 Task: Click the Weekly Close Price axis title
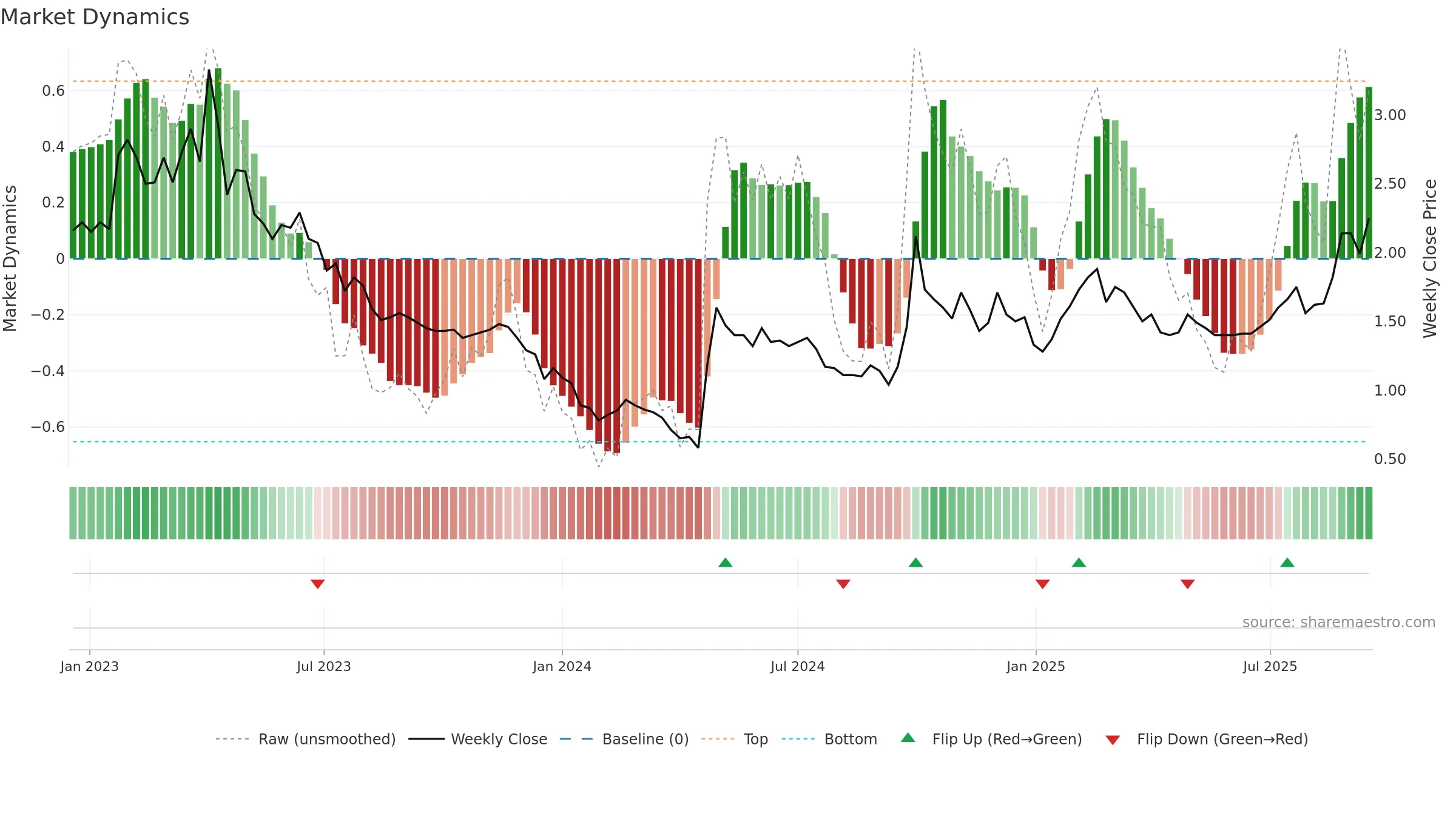[x=1431, y=258]
